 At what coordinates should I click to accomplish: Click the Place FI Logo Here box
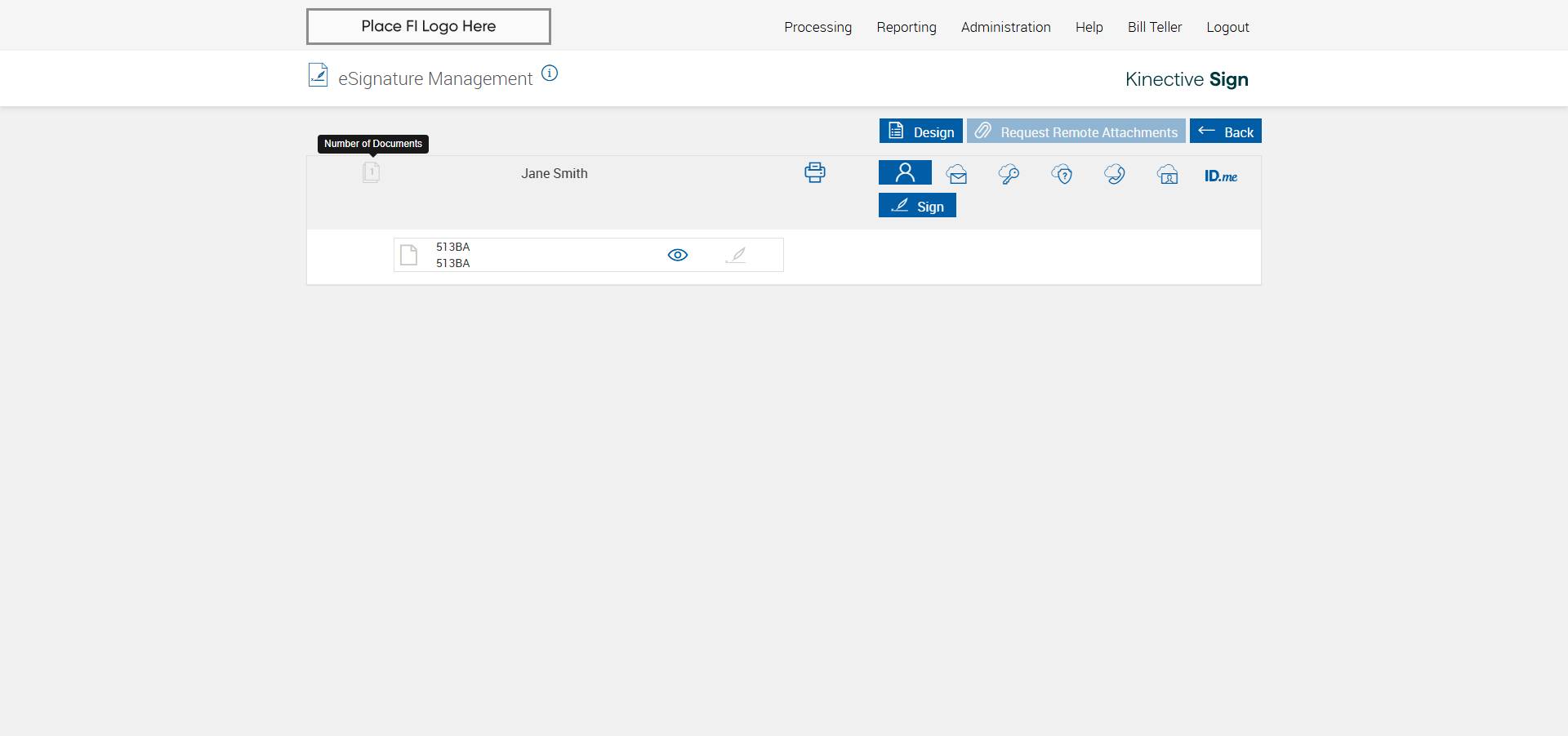(x=429, y=26)
